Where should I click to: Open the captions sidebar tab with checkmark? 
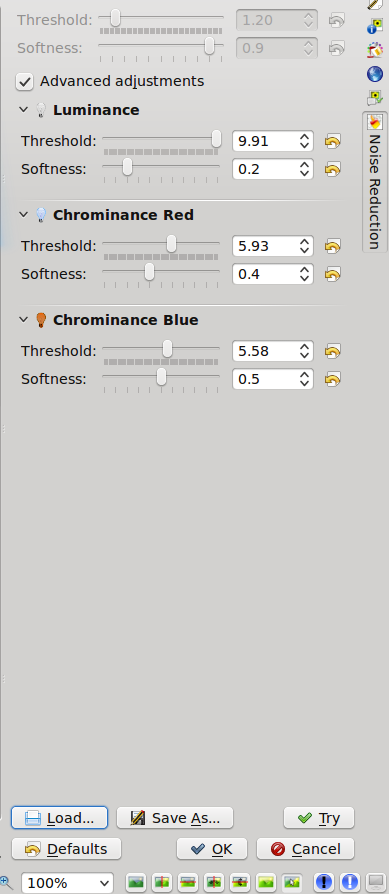(x=375, y=97)
